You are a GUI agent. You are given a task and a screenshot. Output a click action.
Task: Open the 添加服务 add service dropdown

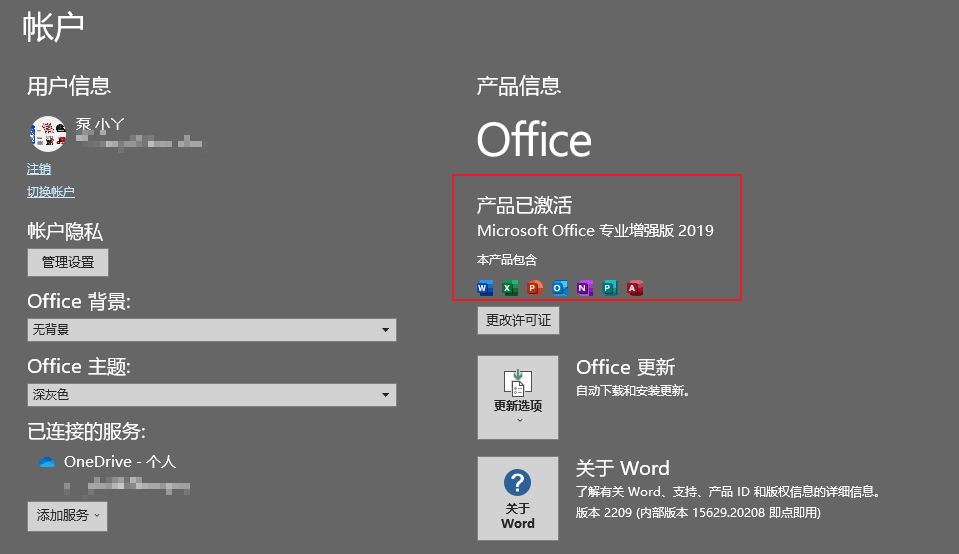pos(67,516)
